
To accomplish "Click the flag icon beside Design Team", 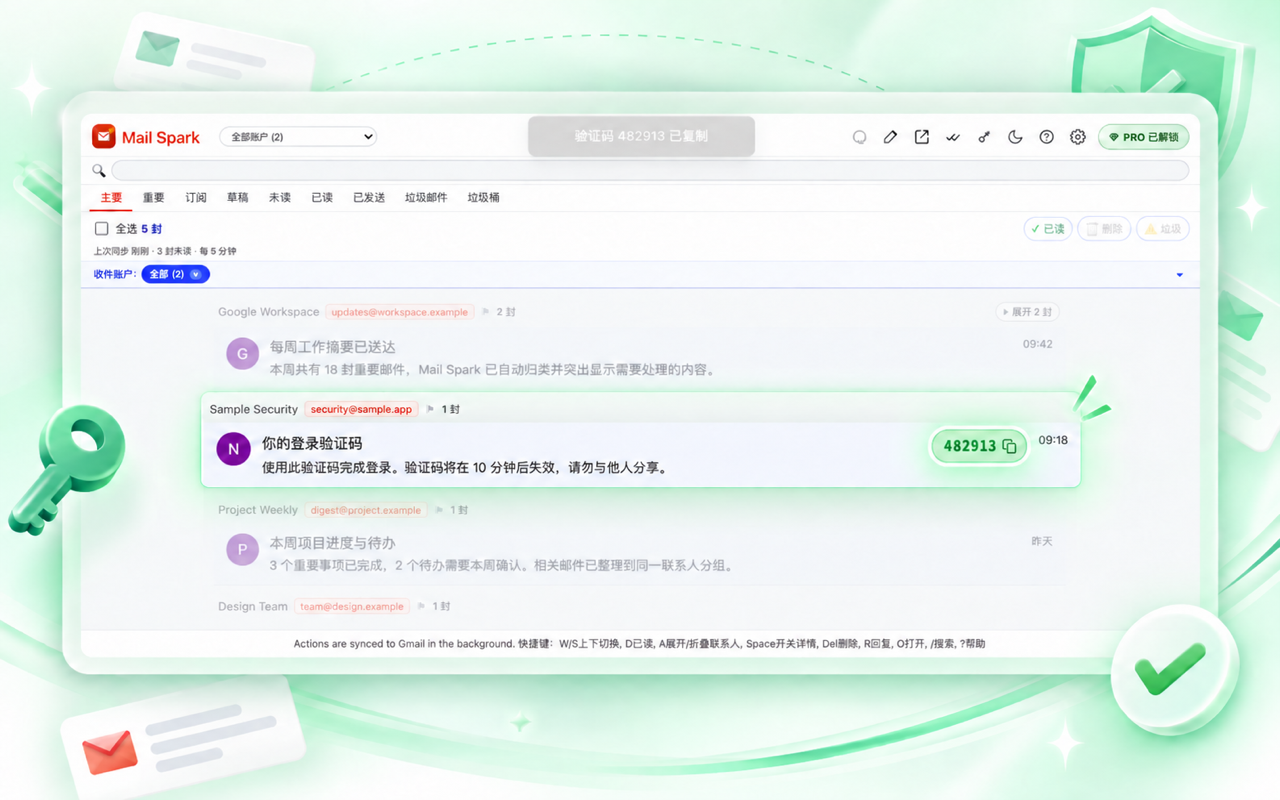I will [422, 606].
